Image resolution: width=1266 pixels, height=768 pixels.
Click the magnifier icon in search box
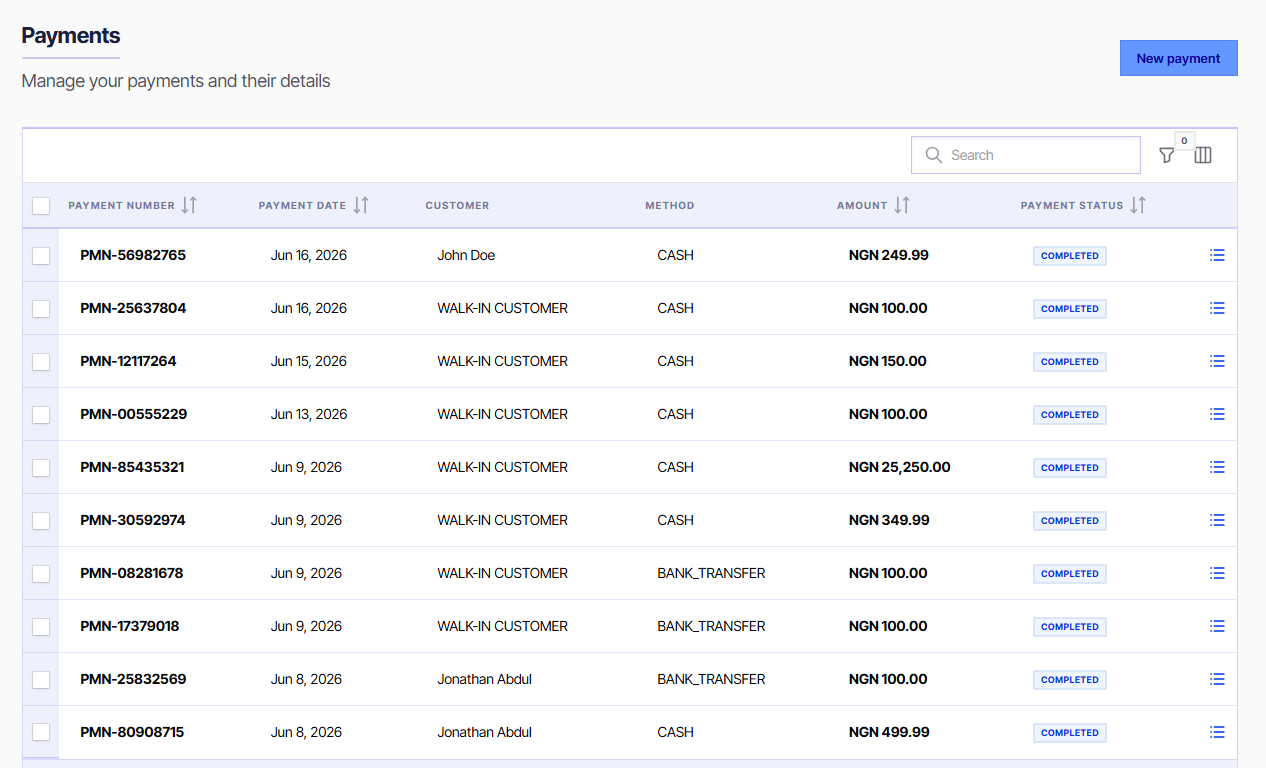pos(934,155)
